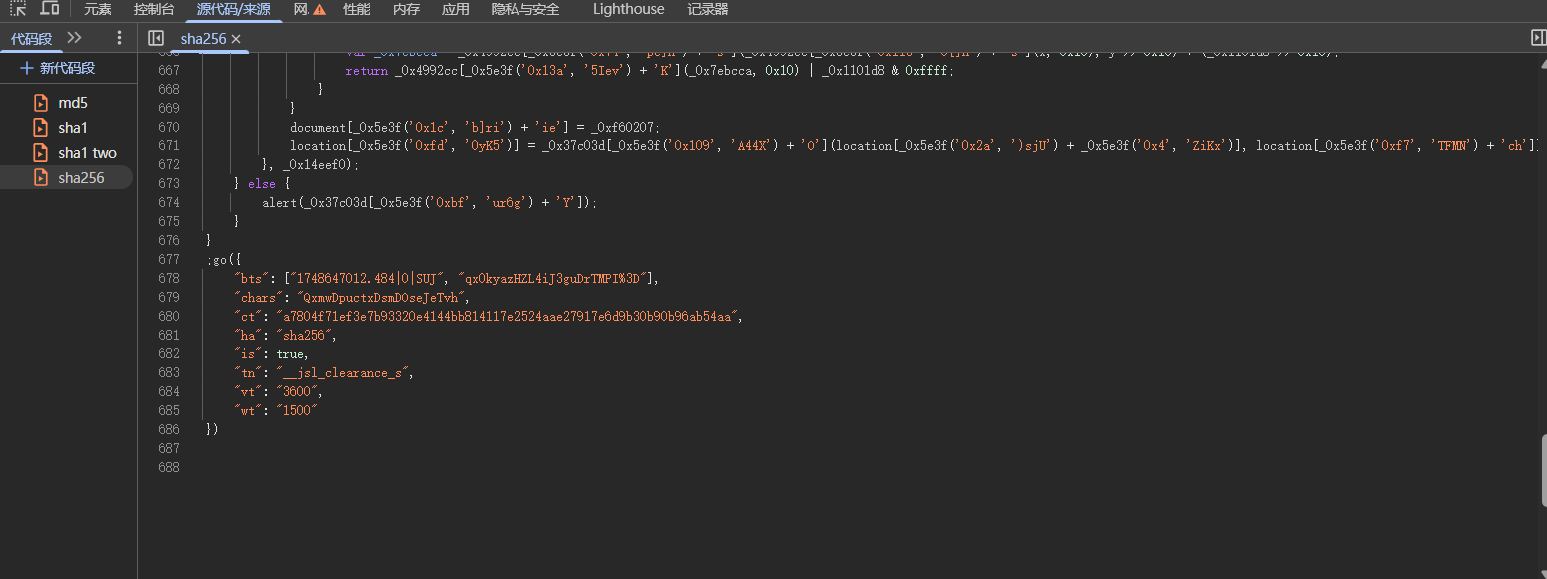The width and height of the screenshot is (1547, 579).
Task: Open the 记录器 tab
Action: pyautogui.click(x=707, y=9)
